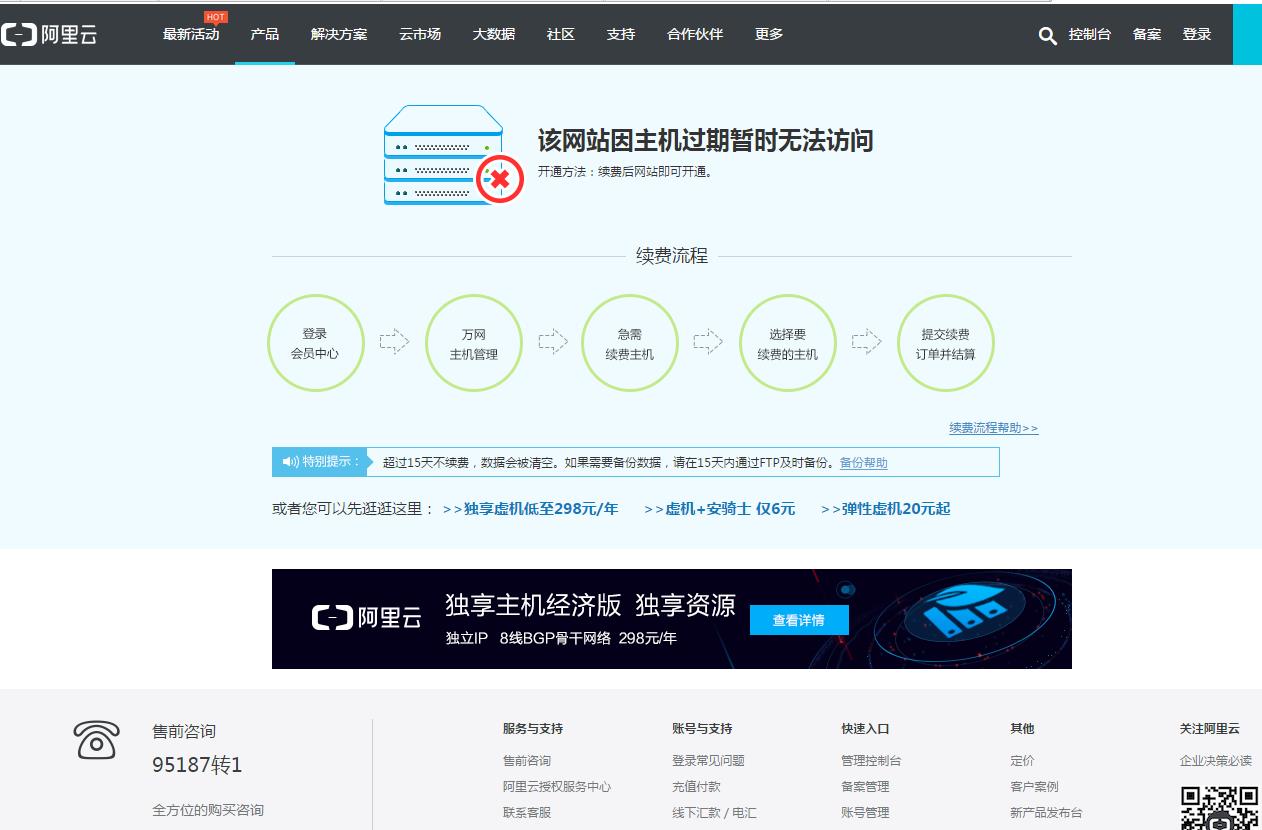1262x830 pixels.
Task: Open the 备案 link in header
Action: 1147,34
